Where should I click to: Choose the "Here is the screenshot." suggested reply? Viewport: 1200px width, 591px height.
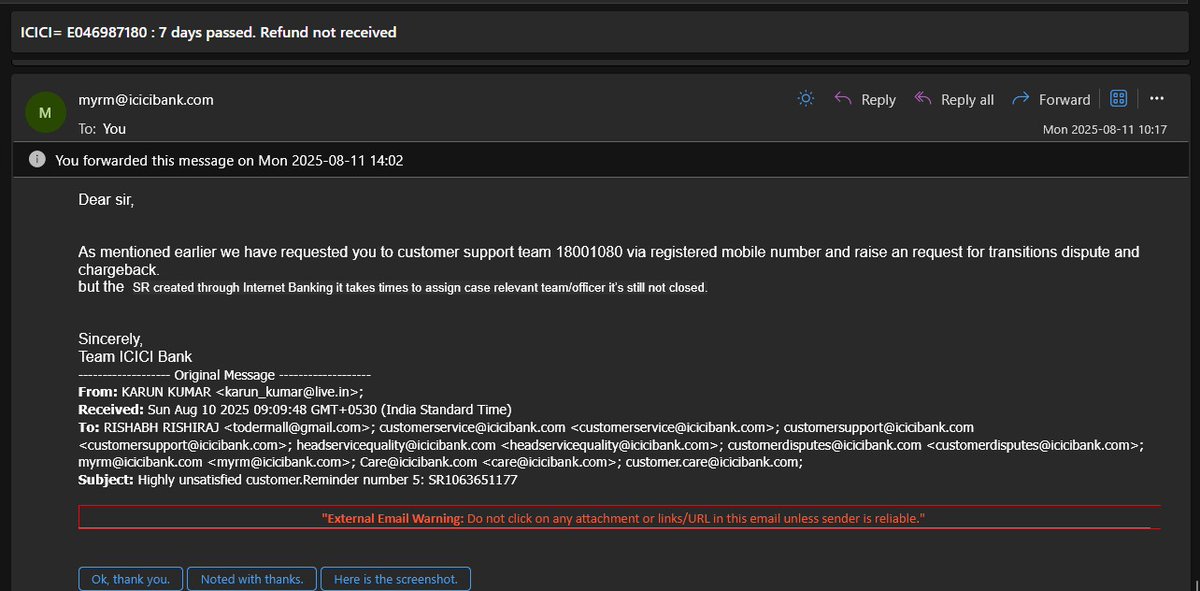tap(396, 579)
